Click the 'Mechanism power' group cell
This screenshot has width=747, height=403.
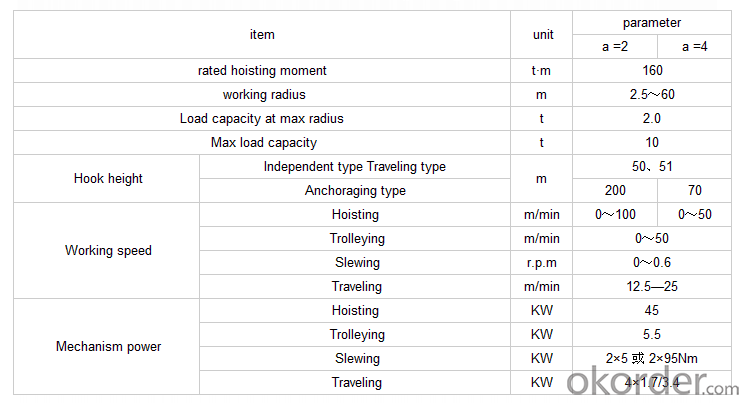pos(107,346)
